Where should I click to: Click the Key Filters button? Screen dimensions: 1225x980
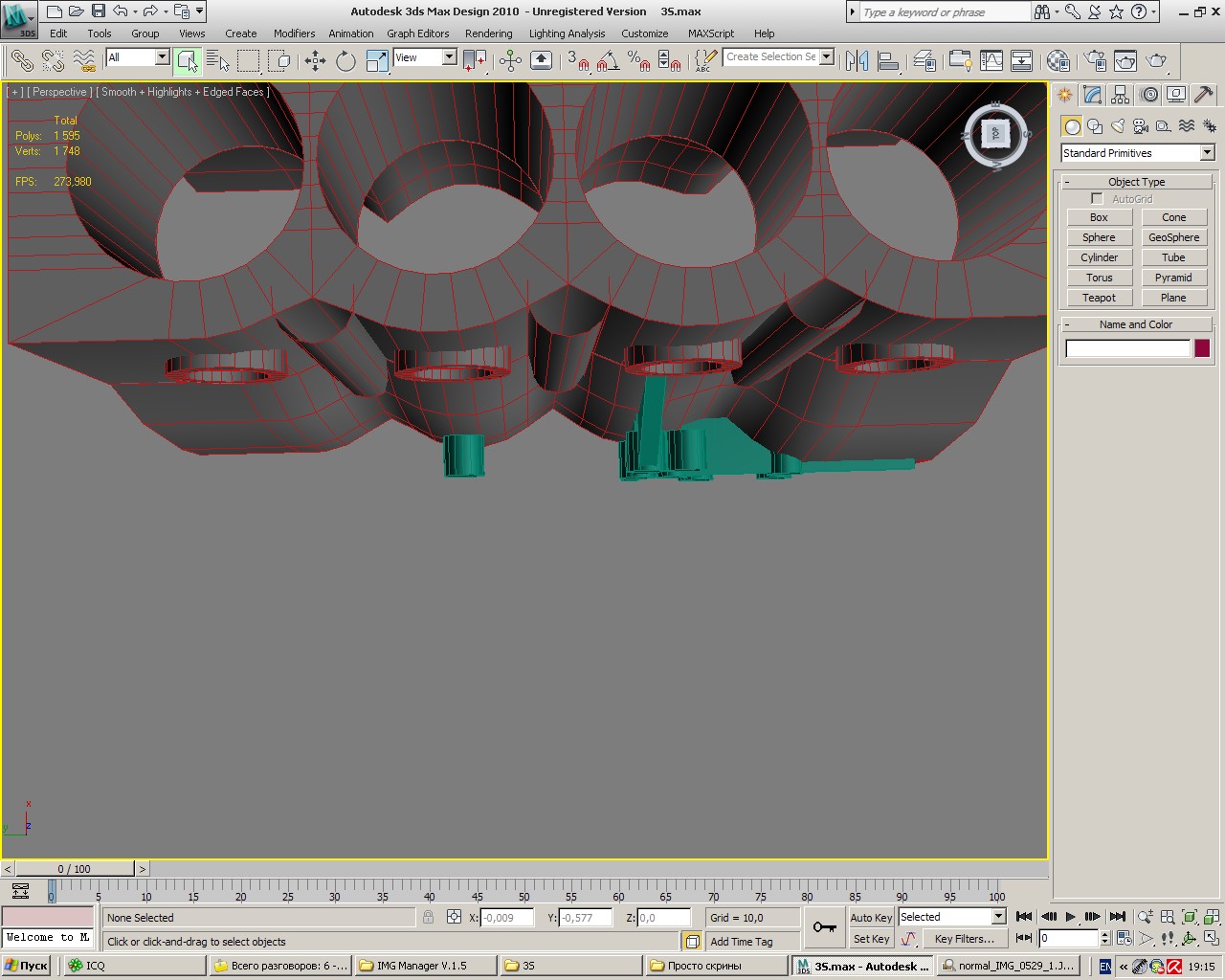[964, 939]
